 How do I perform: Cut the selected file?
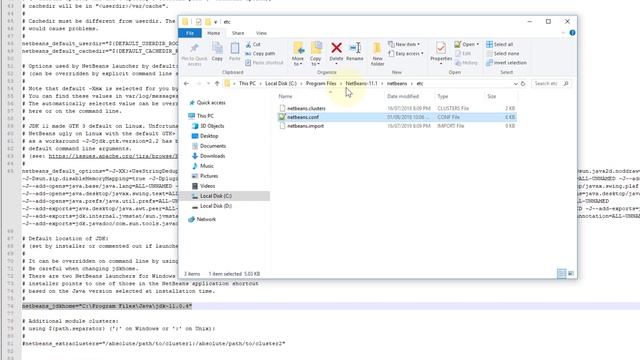253,44
